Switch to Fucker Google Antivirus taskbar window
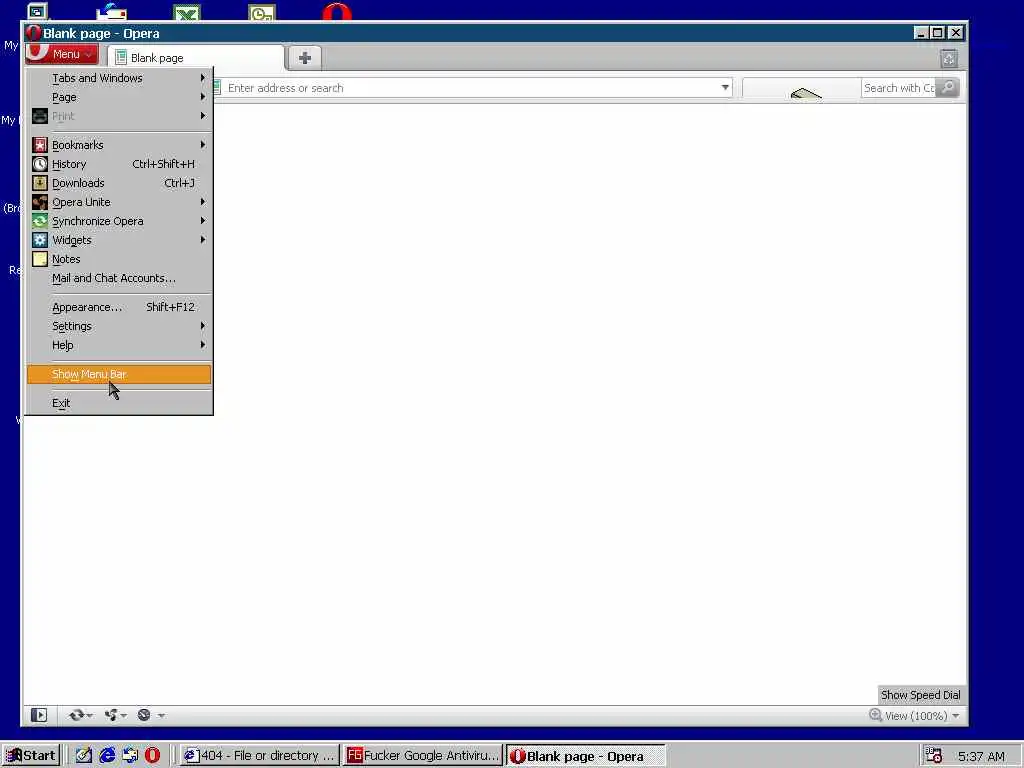Screen dimensions: 1024x768 [x=423, y=756]
